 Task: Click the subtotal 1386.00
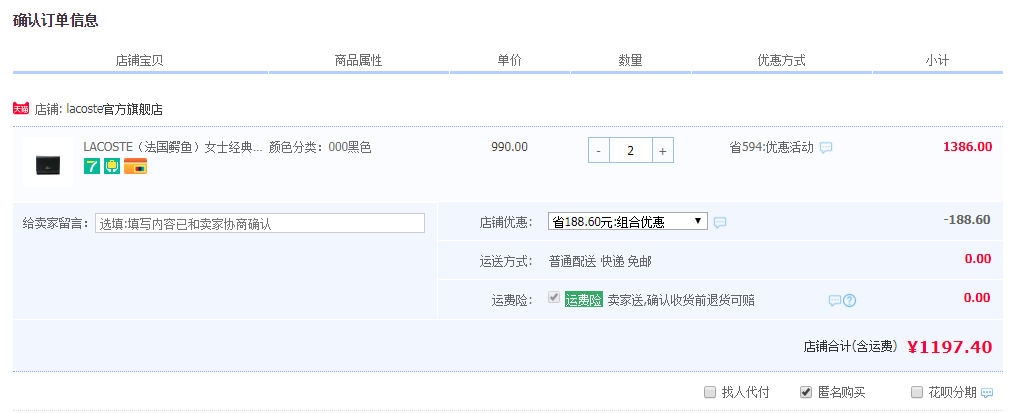click(968, 147)
